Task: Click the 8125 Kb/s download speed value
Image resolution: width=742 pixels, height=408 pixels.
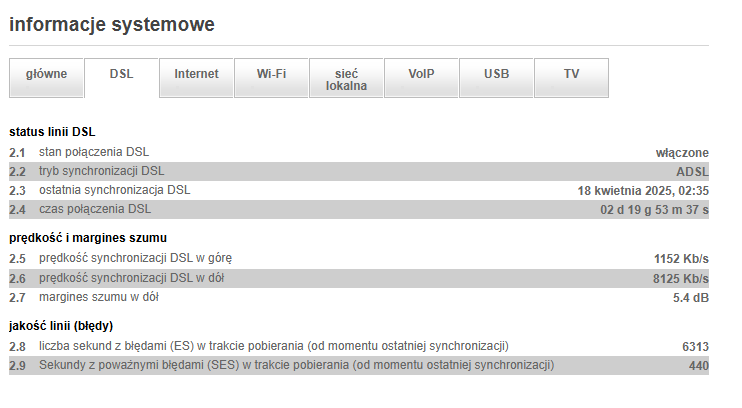Action: coord(681,278)
